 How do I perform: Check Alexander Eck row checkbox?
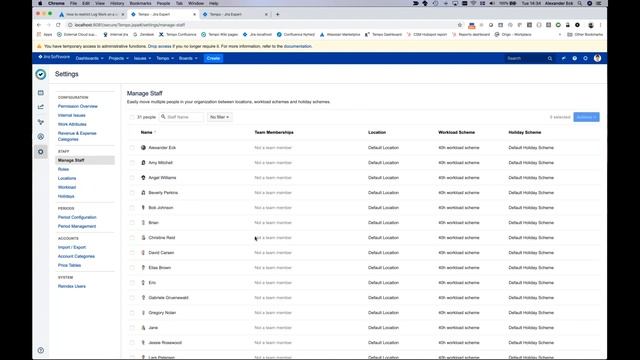[x=132, y=148]
